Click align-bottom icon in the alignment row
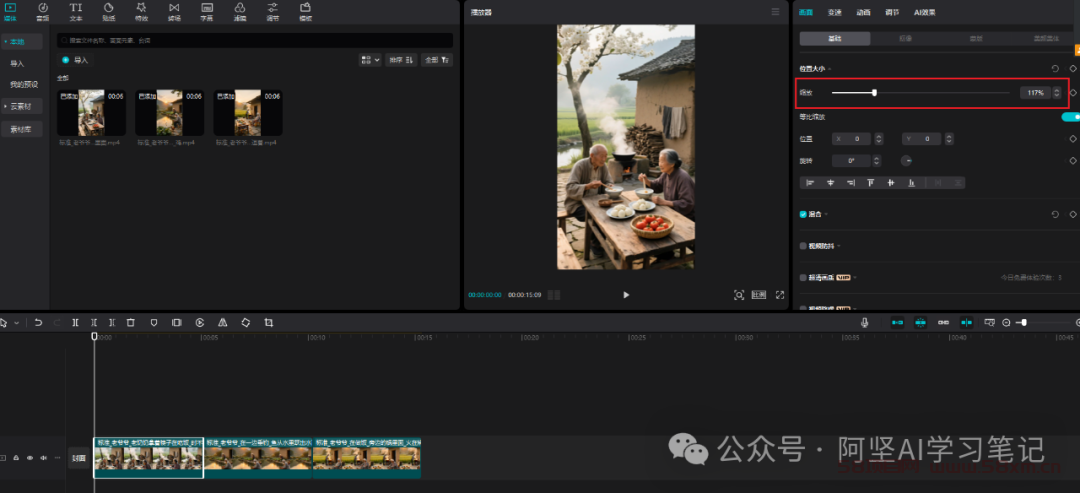The image size is (1080, 493). 911,182
